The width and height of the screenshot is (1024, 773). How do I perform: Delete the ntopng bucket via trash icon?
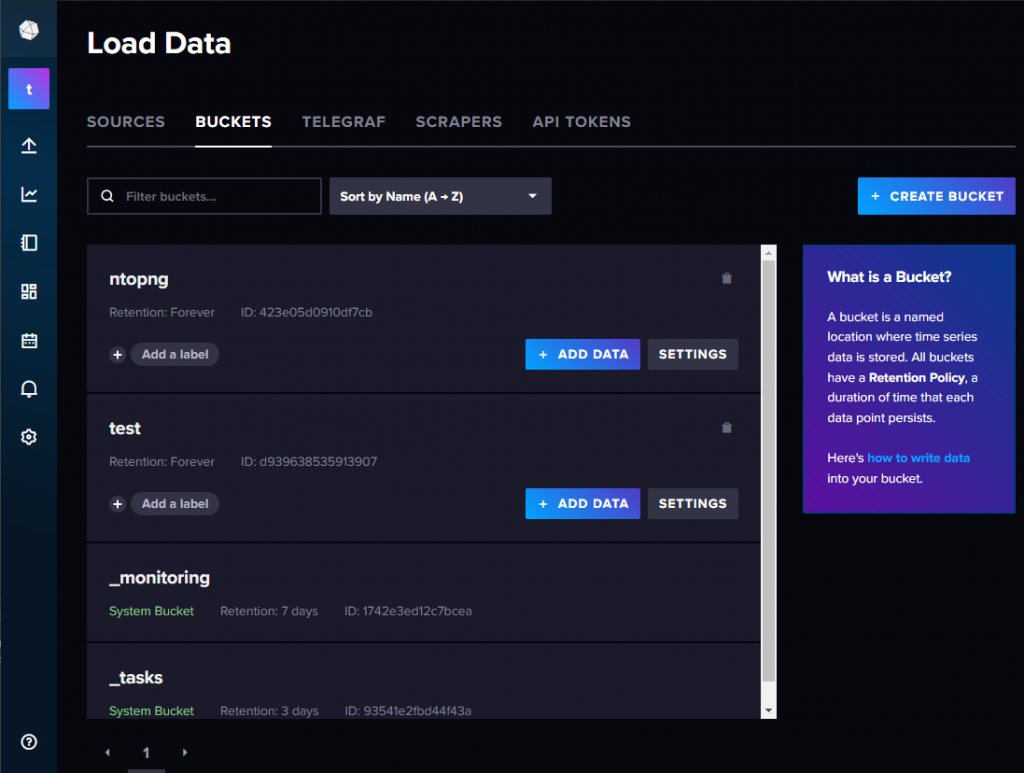pyautogui.click(x=726, y=279)
